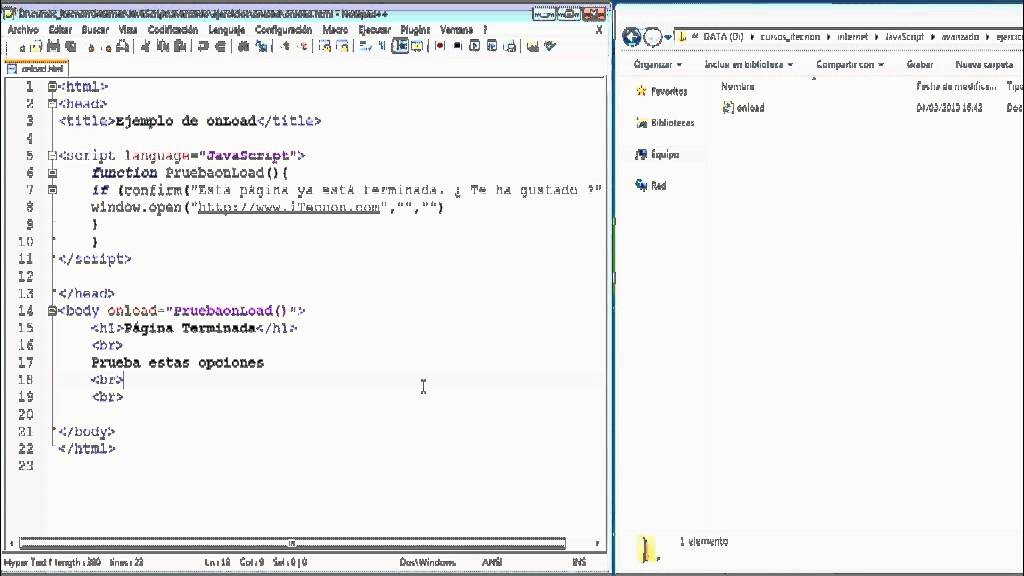Click the Paste toolbar icon
The width and height of the screenshot is (1024, 576).
coord(181,46)
